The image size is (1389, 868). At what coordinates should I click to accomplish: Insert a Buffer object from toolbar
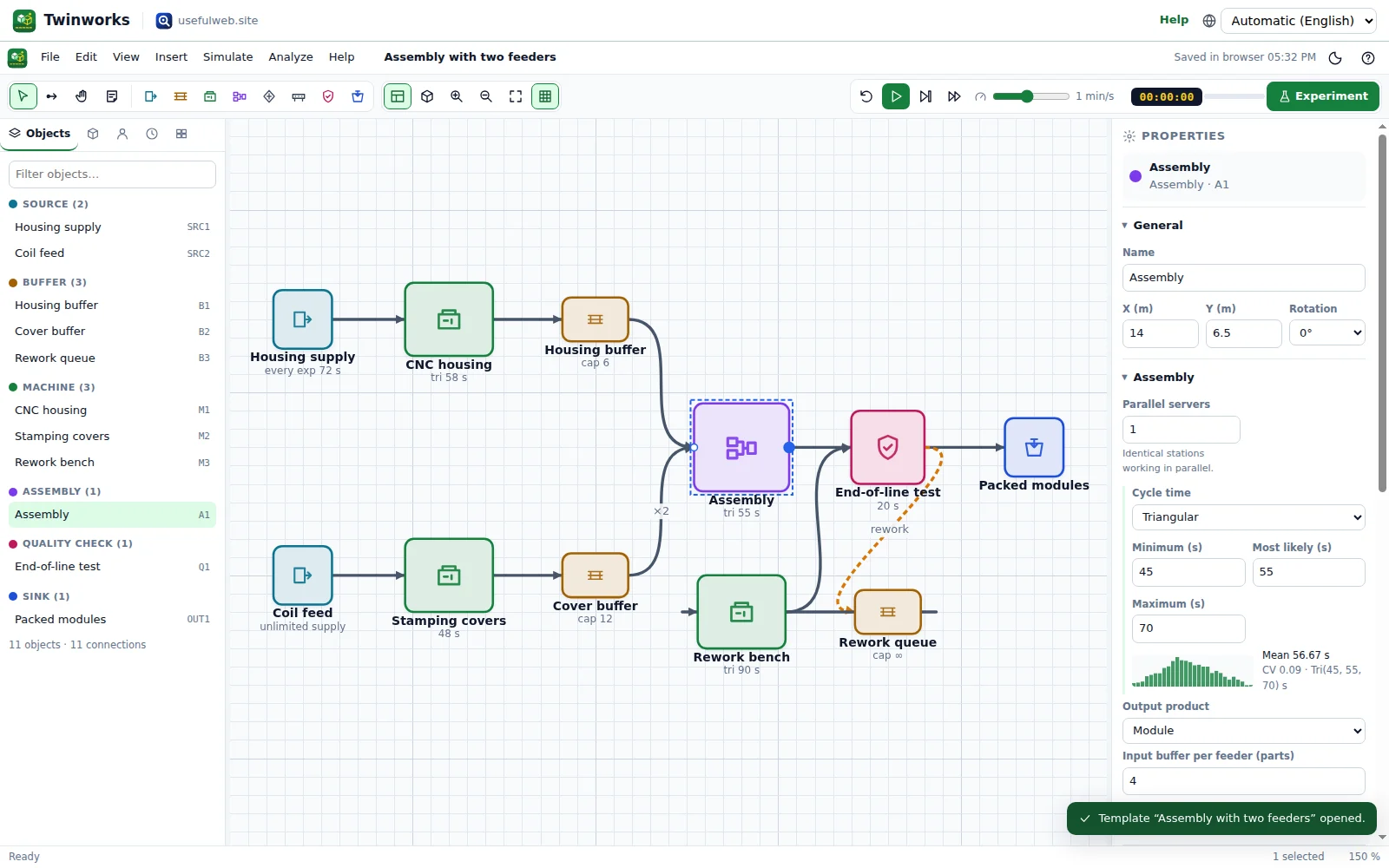click(181, 96)
